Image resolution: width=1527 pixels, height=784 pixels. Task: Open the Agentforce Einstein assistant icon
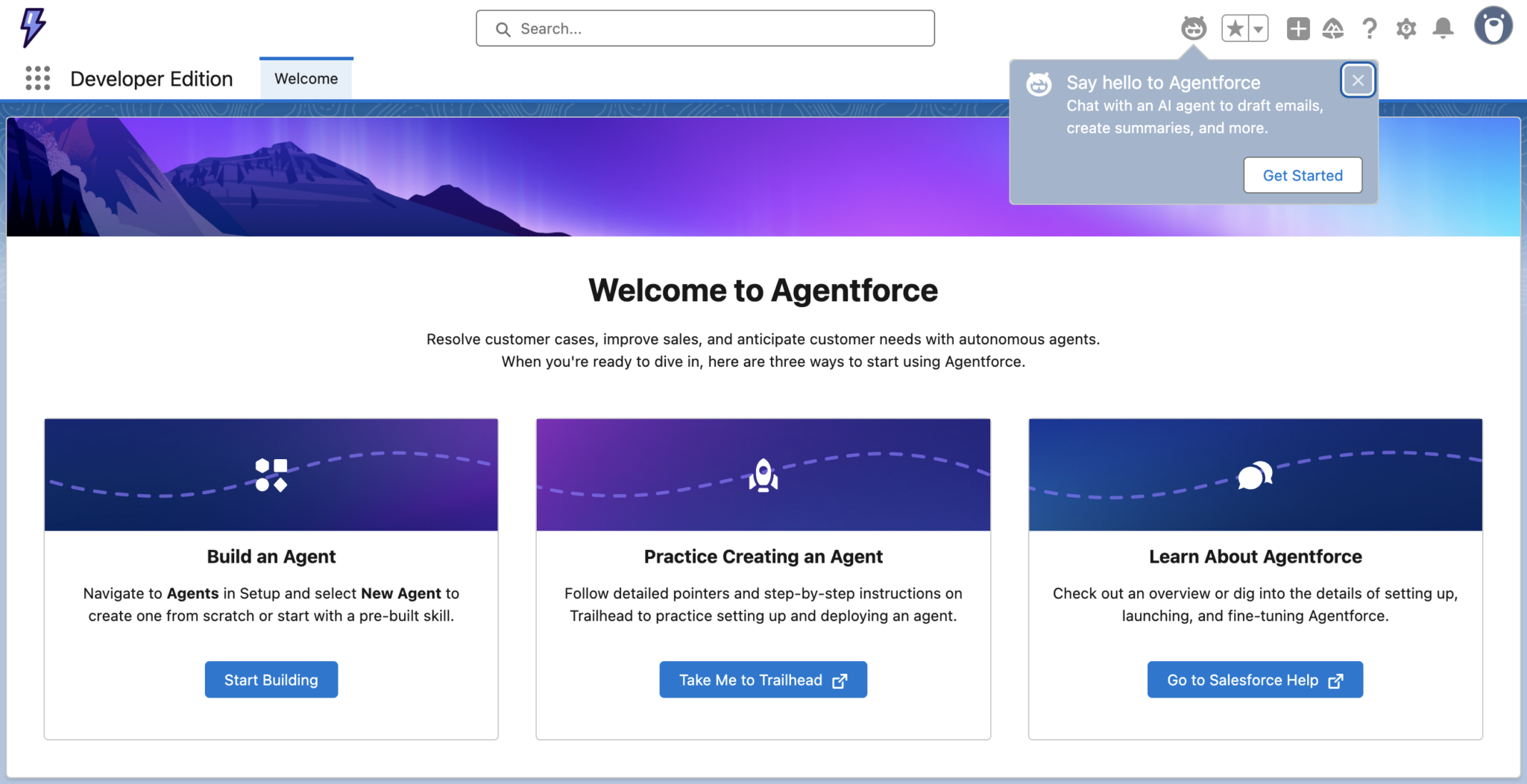pos(1192,28)
